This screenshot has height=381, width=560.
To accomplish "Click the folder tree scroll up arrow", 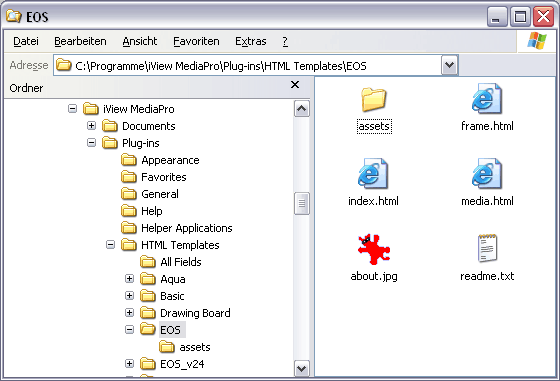I will click(302, 109).
